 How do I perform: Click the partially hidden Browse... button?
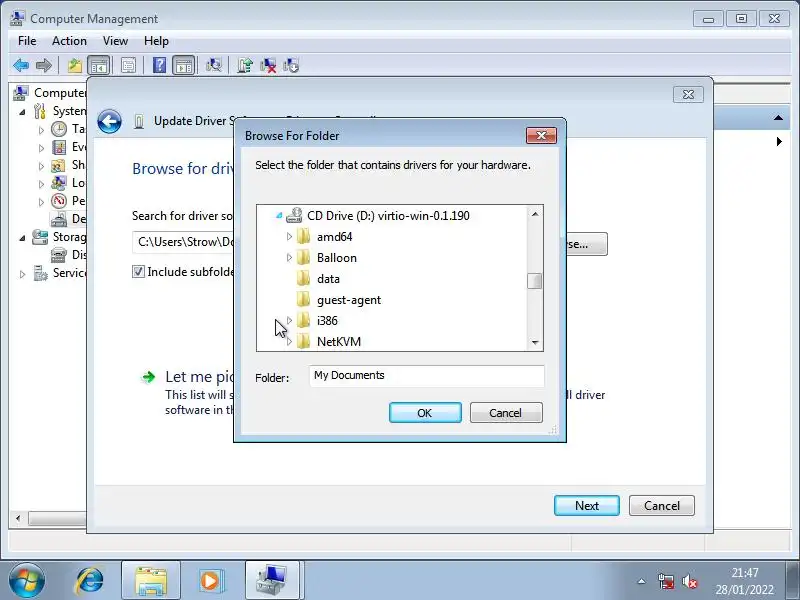(586, 244)
